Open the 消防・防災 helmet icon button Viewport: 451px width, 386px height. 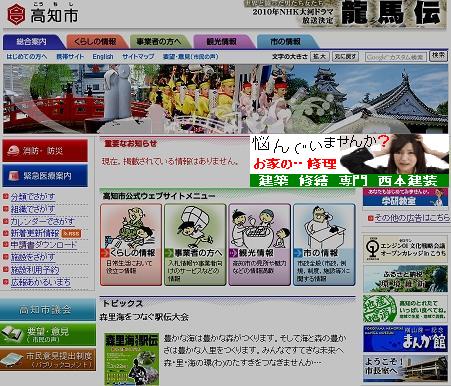[45, 151]
